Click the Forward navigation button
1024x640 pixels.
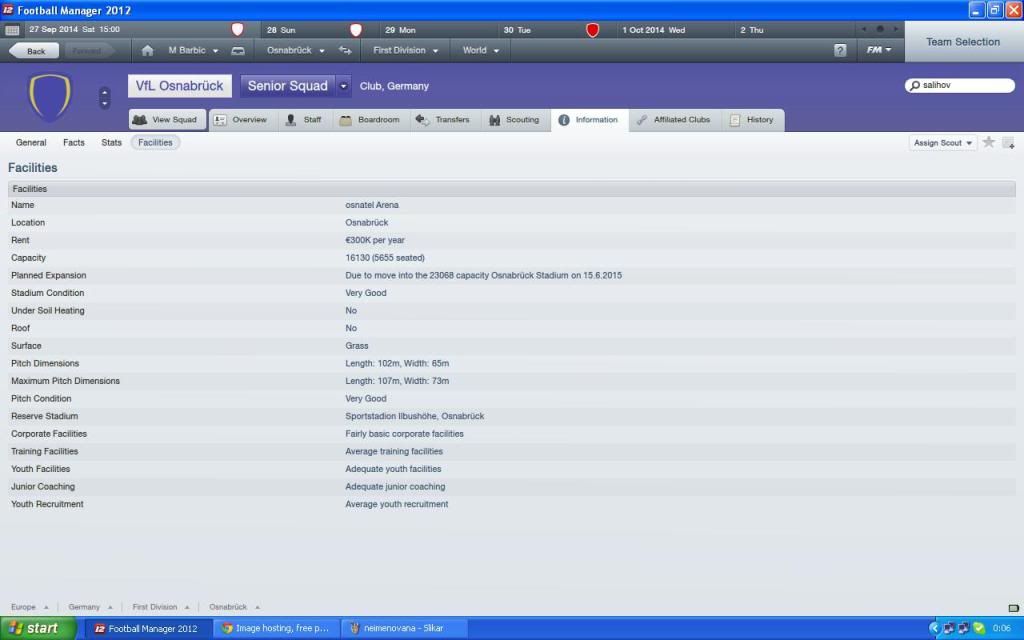tap(87, 50)
